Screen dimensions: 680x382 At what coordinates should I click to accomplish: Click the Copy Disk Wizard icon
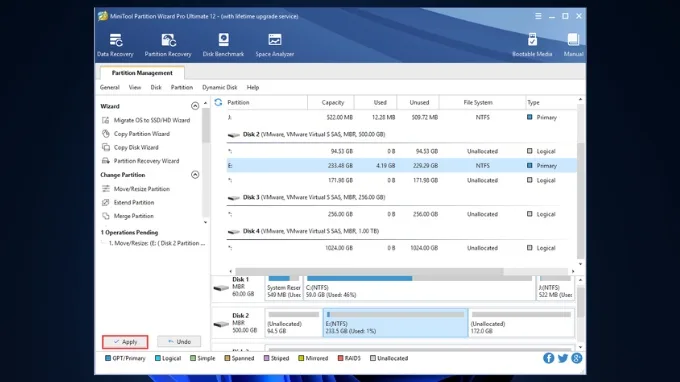click(105, 147)
